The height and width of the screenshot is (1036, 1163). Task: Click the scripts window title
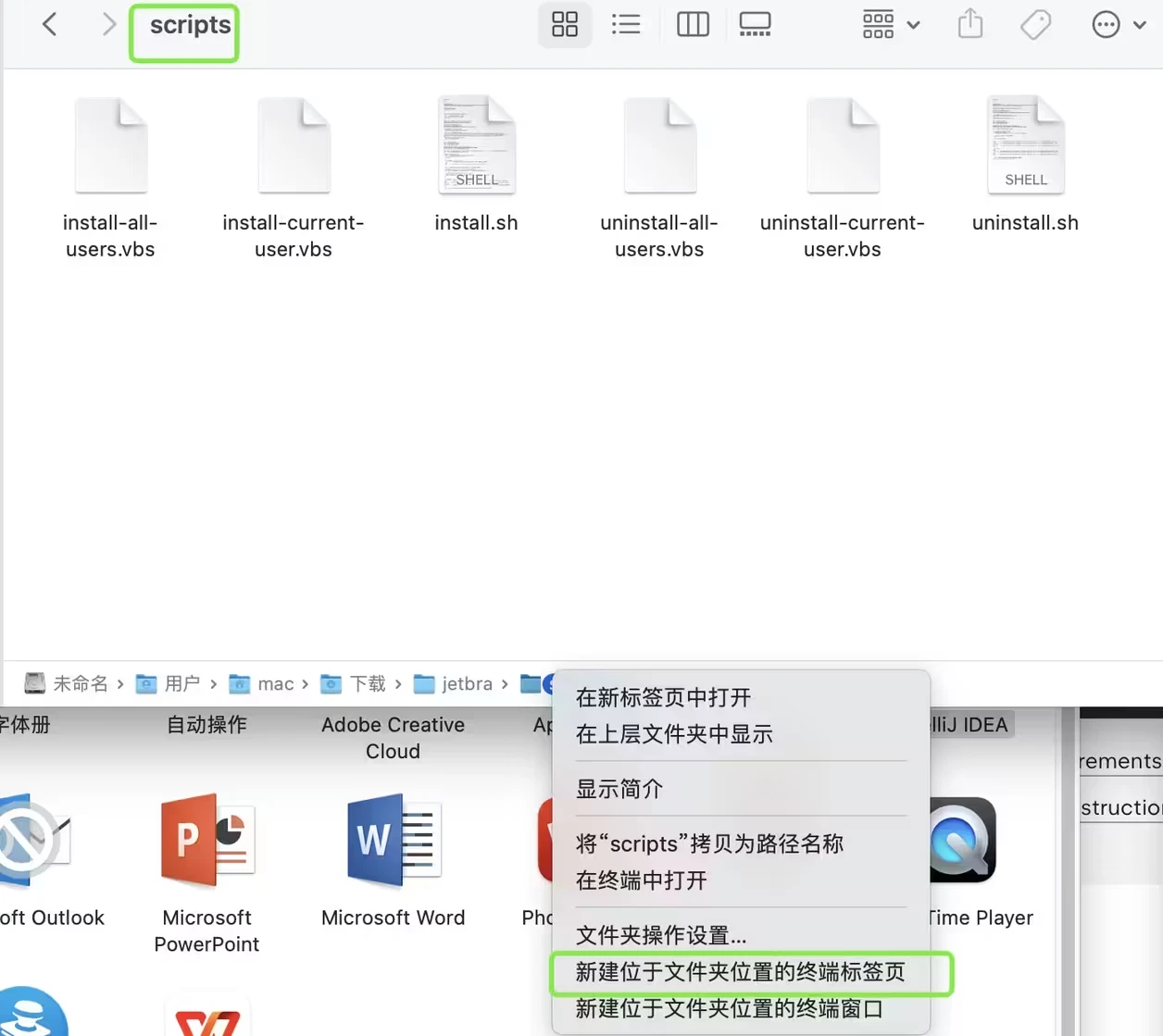click(x=190, y=25)
